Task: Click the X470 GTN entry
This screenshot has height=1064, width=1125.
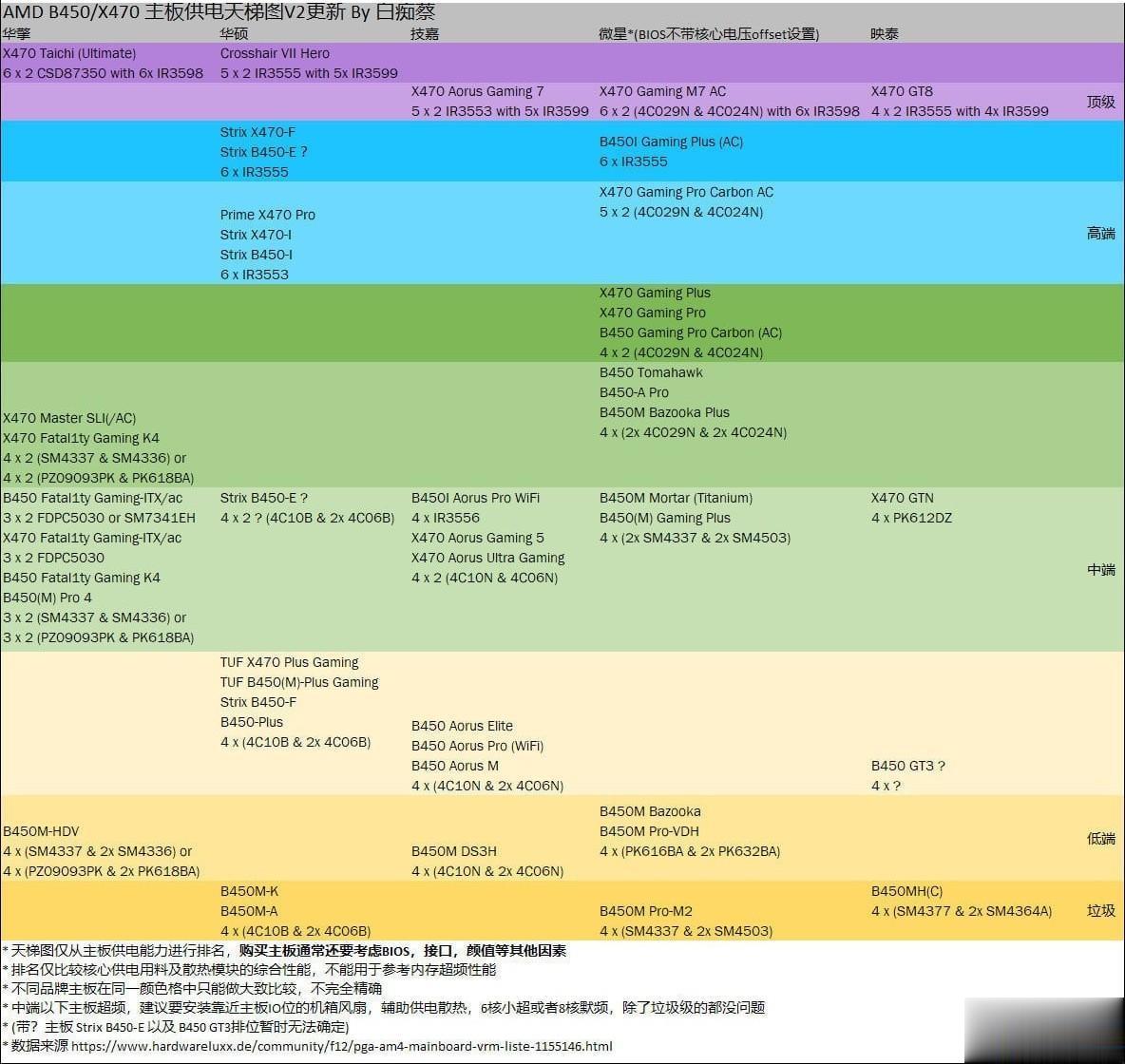Action: (x=903, y=498)
